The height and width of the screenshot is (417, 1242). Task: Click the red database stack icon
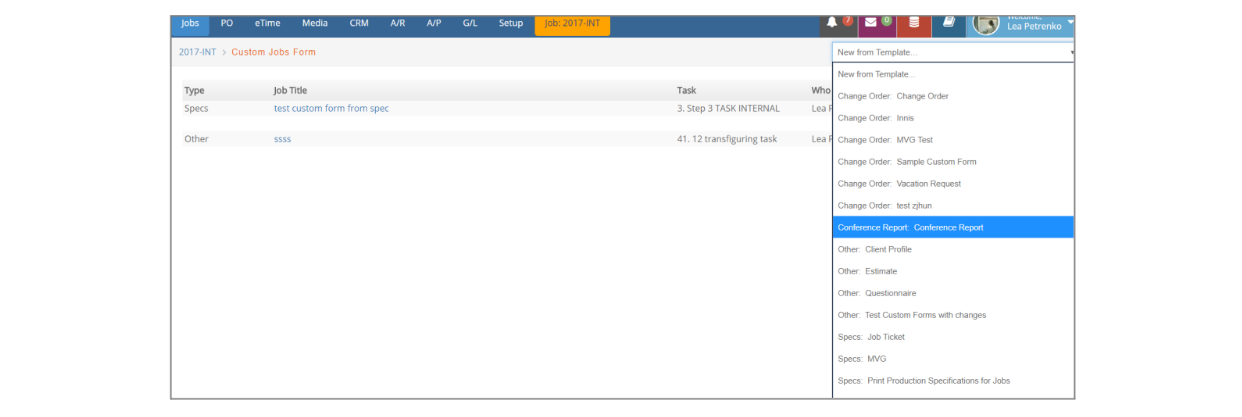click(x=914, y=24)
